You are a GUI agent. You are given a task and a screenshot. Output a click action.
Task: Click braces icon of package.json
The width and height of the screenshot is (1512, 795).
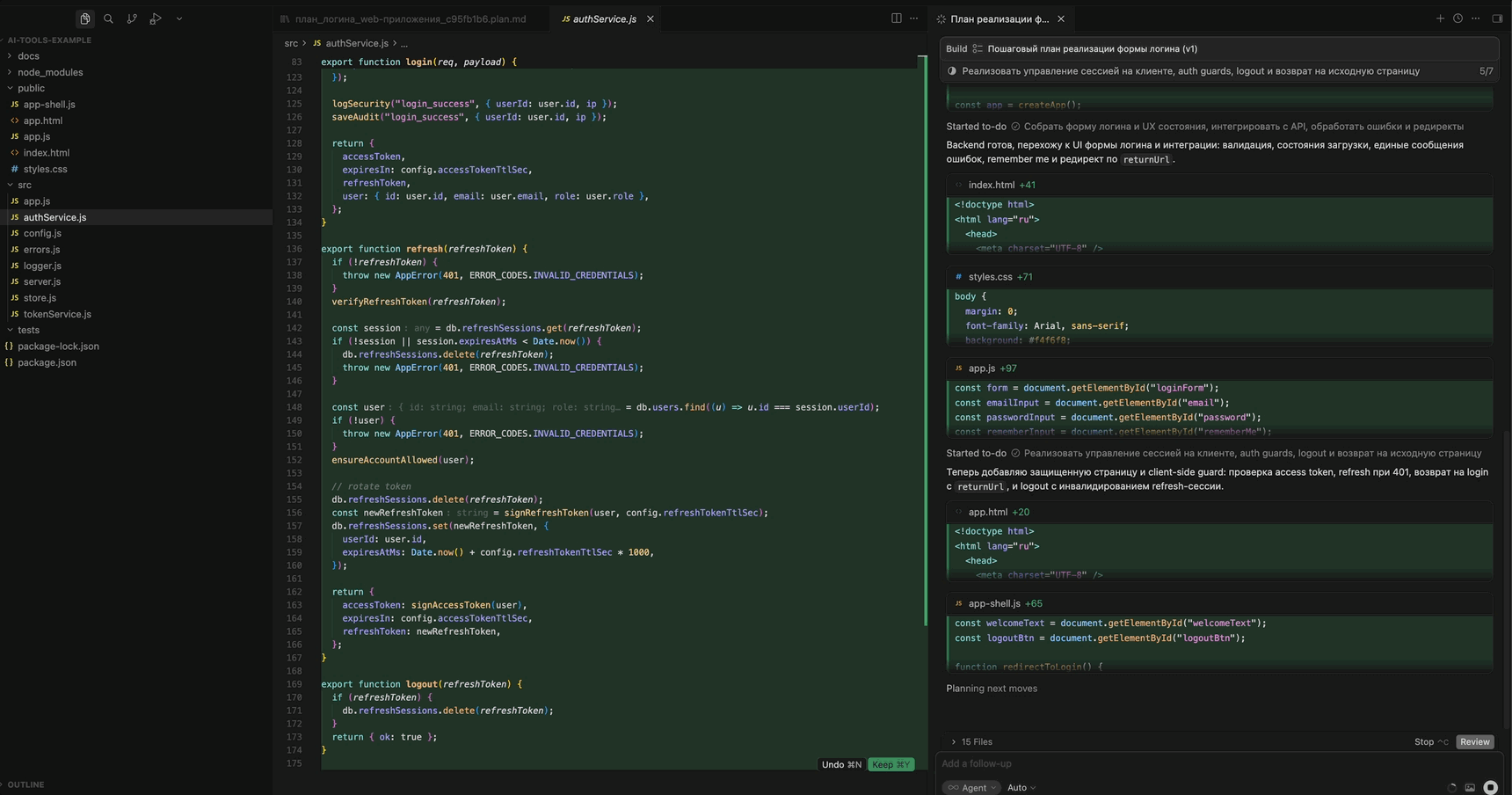pyautogui.click(x=9, y=362)
